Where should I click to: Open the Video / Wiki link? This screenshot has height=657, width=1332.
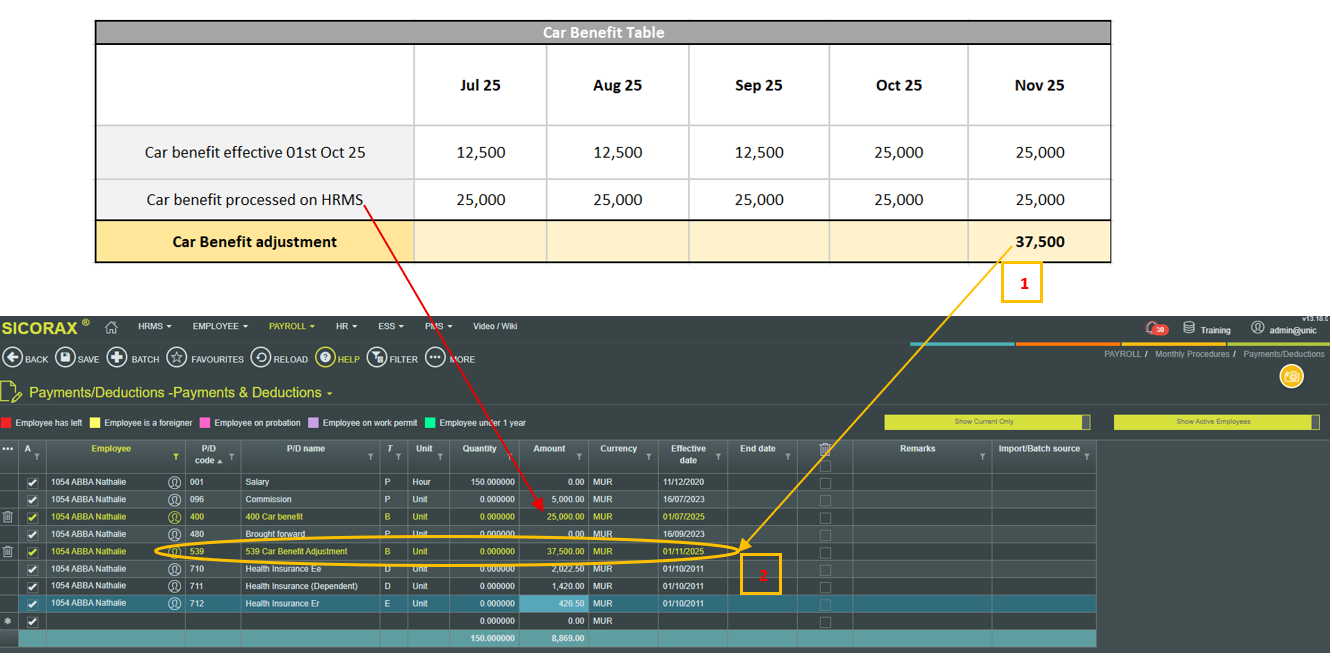(496, 327)
